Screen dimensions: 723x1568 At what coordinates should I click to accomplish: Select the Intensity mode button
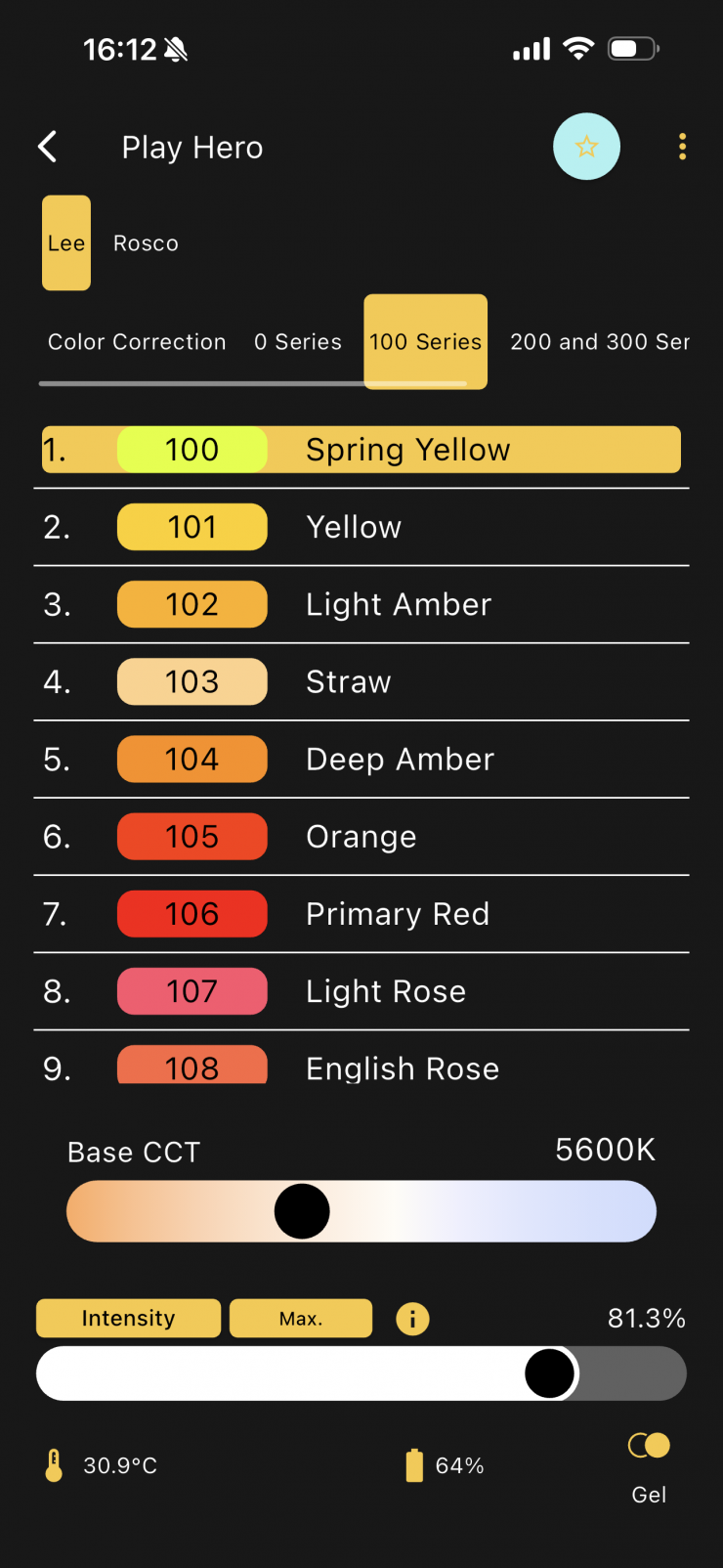tap(128, 1318)
